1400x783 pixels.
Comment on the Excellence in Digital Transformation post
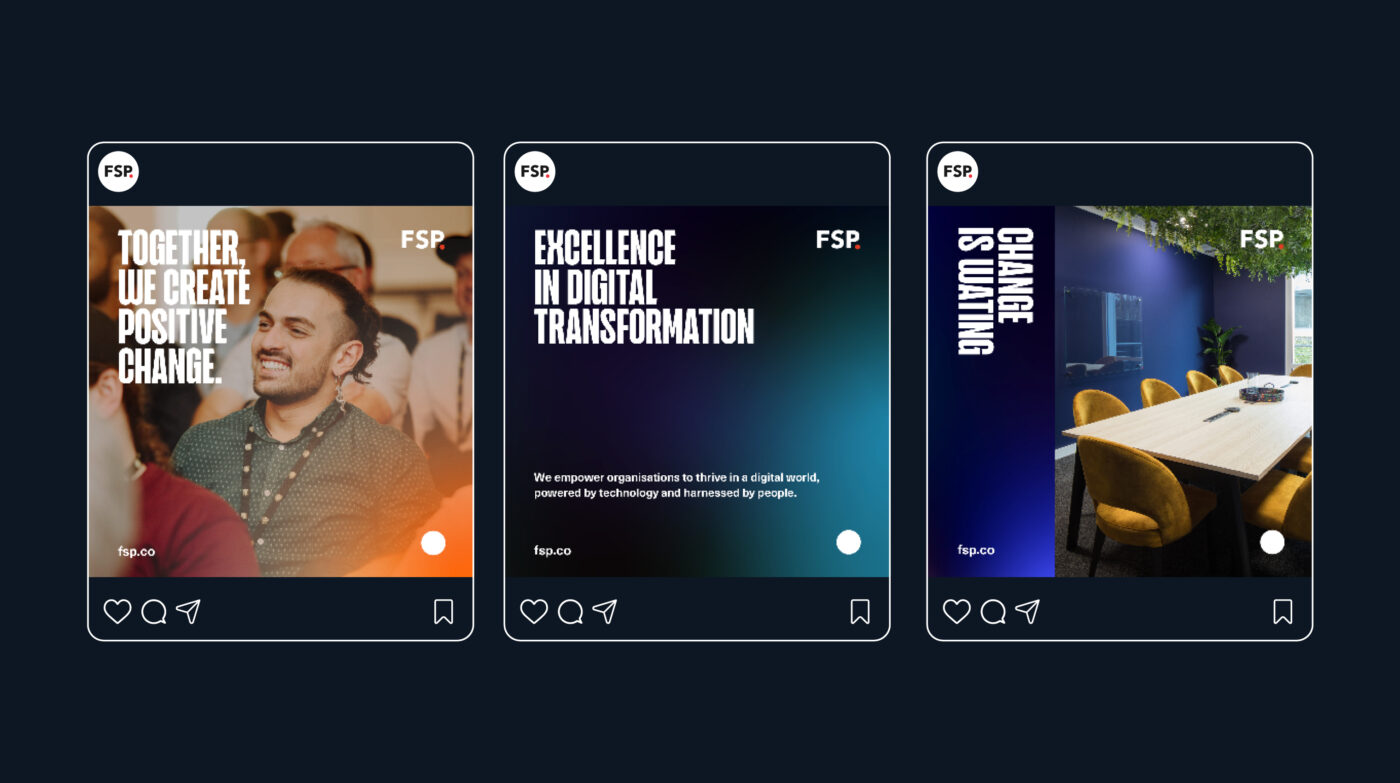click(x=570, y=611)
